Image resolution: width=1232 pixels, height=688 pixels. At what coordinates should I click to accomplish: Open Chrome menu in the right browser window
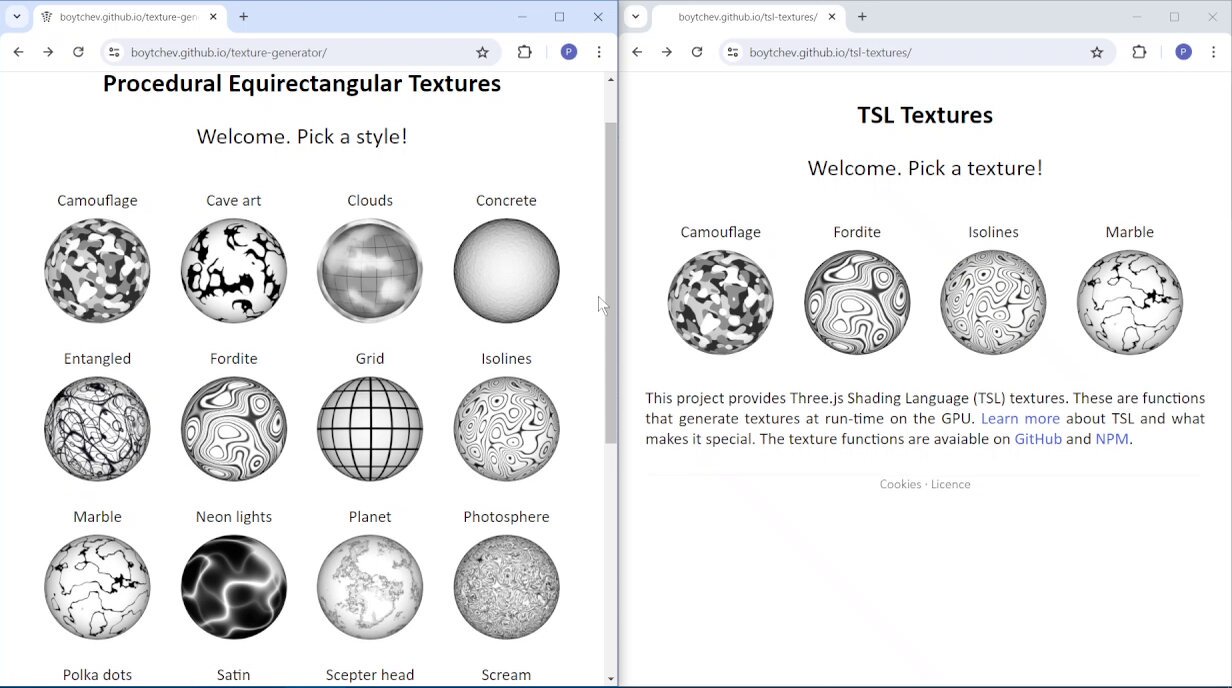pos(1214,52)
